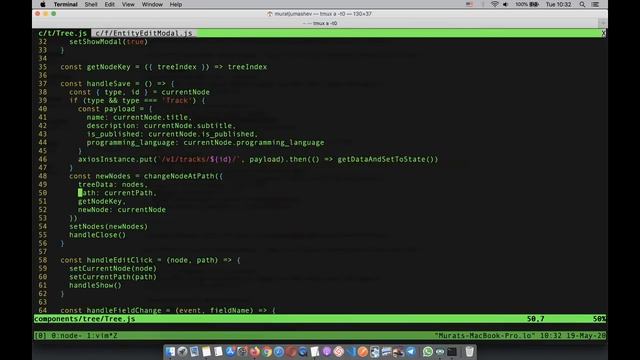The height and width of the screenshot is (360, 640).
Task: Open the Window menu
Action: tap(152, 4)
